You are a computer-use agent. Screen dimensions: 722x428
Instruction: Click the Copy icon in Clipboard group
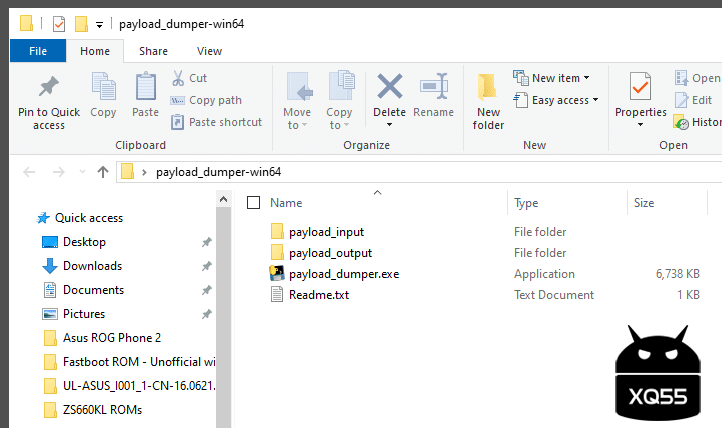click(103, 88)
